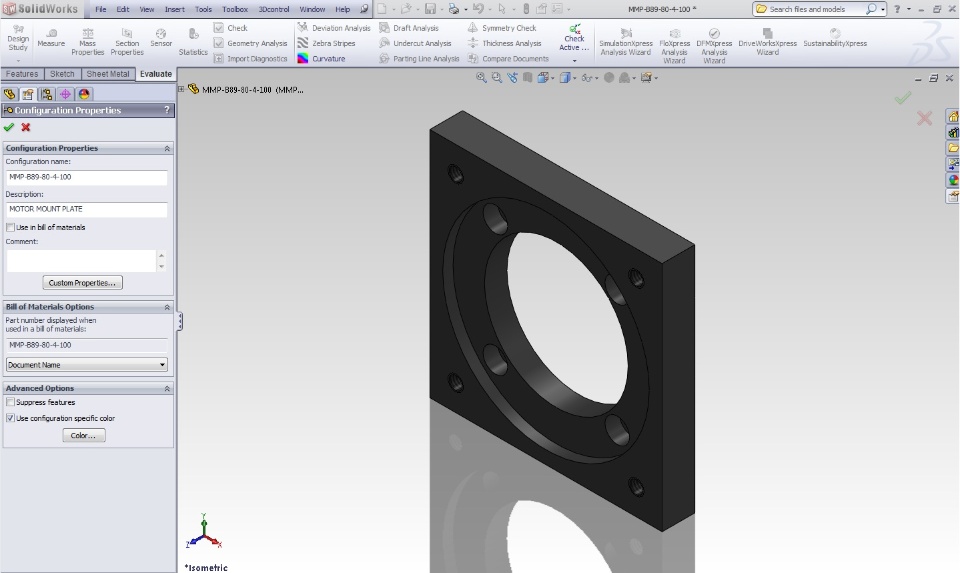Click the Comment text box

pos(81,261)
